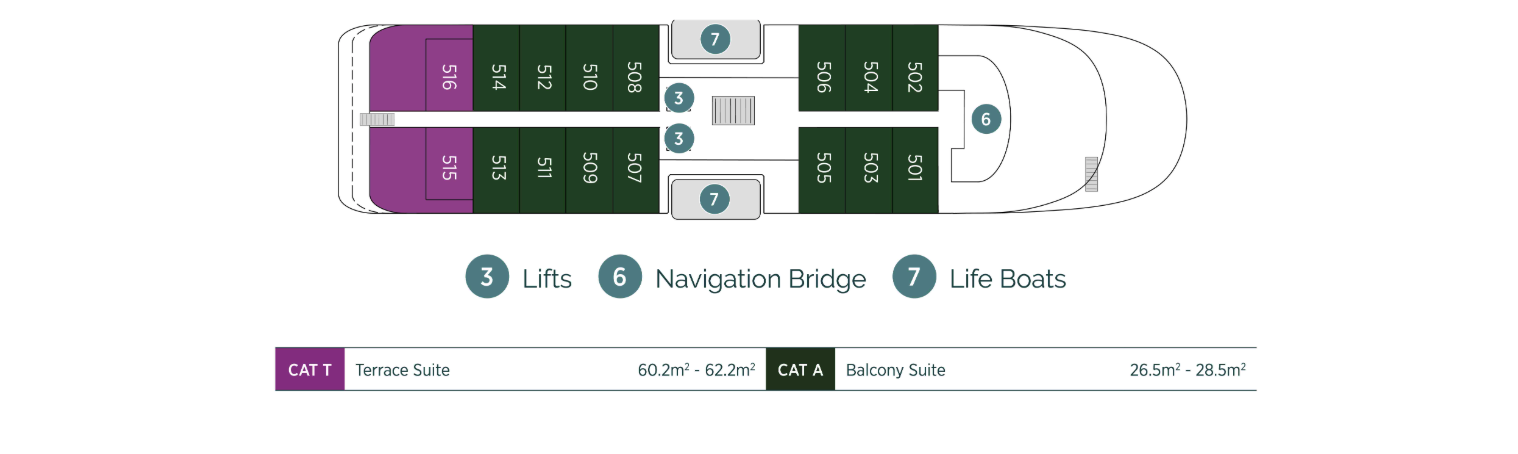Click the Lifts legend icon 3
Screen dimensions: 1518x454
[487, 277]
